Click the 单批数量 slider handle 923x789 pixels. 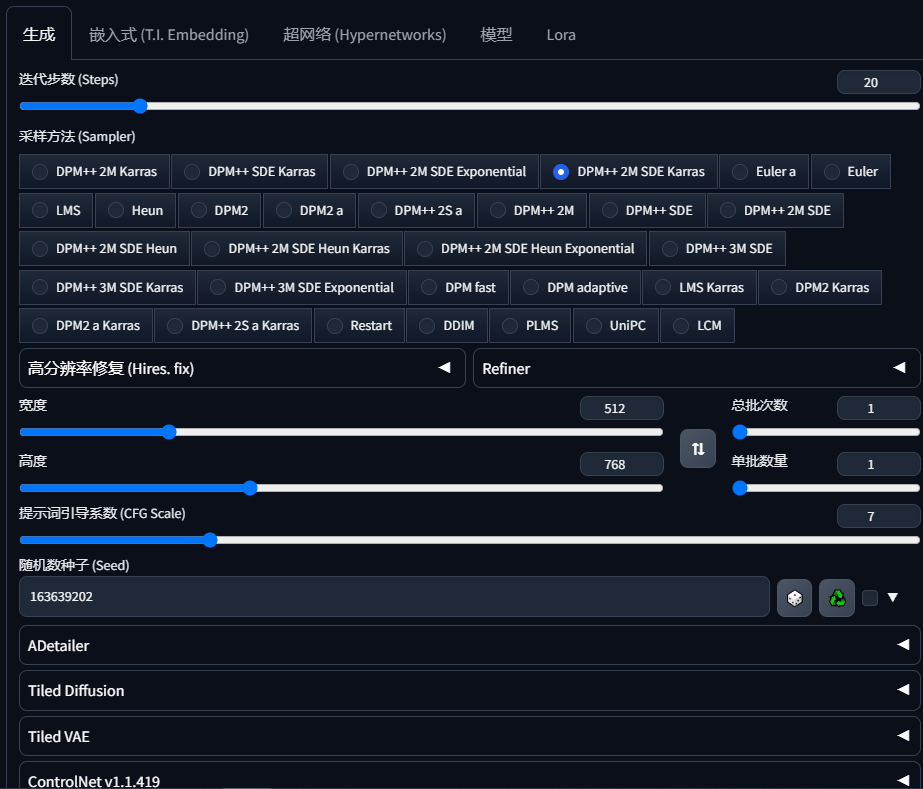740,488
